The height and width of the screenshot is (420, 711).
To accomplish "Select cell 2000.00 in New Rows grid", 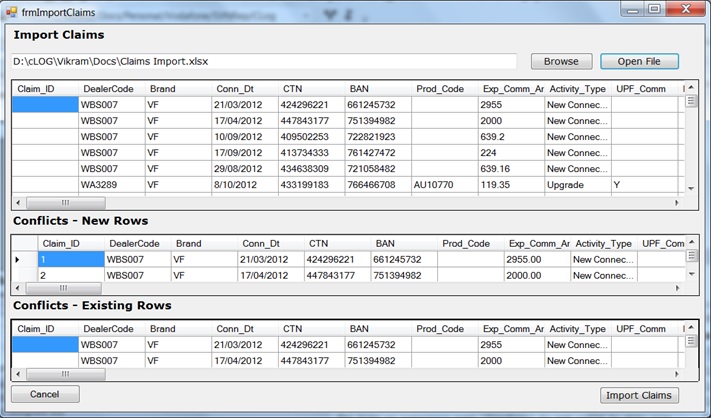I will [537, 275].
